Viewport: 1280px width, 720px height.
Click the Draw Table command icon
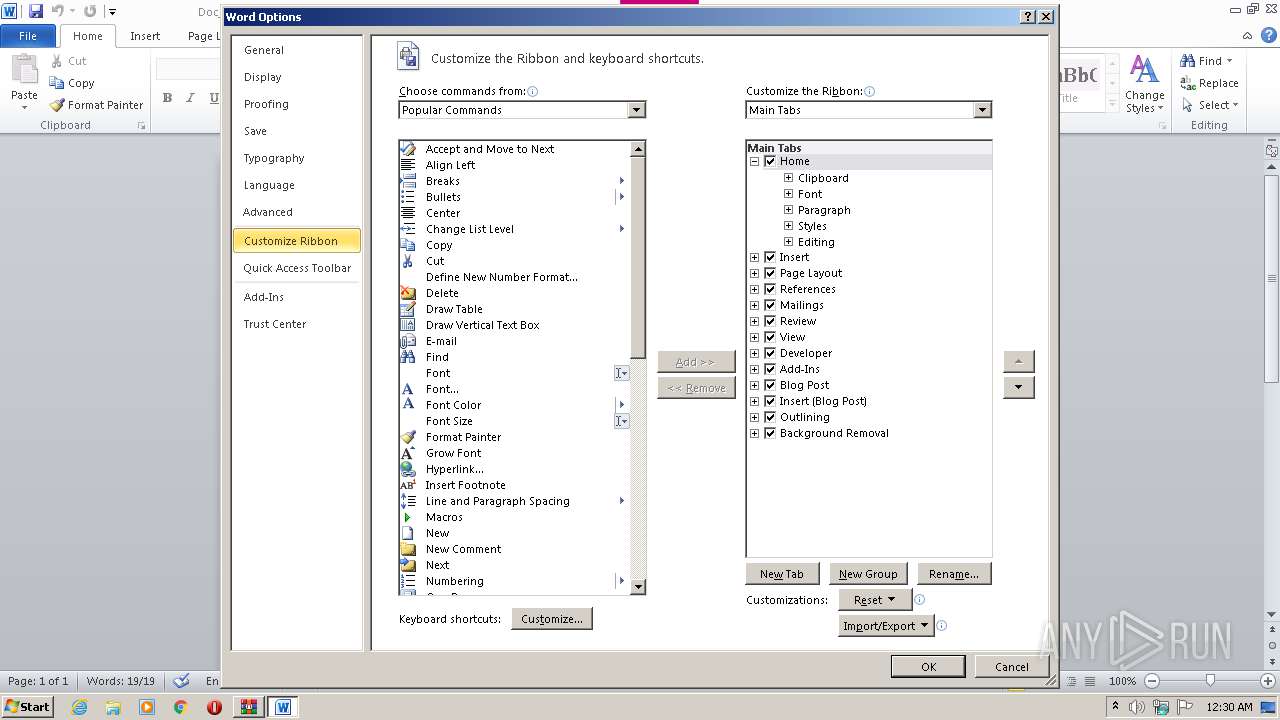[408, 309]
